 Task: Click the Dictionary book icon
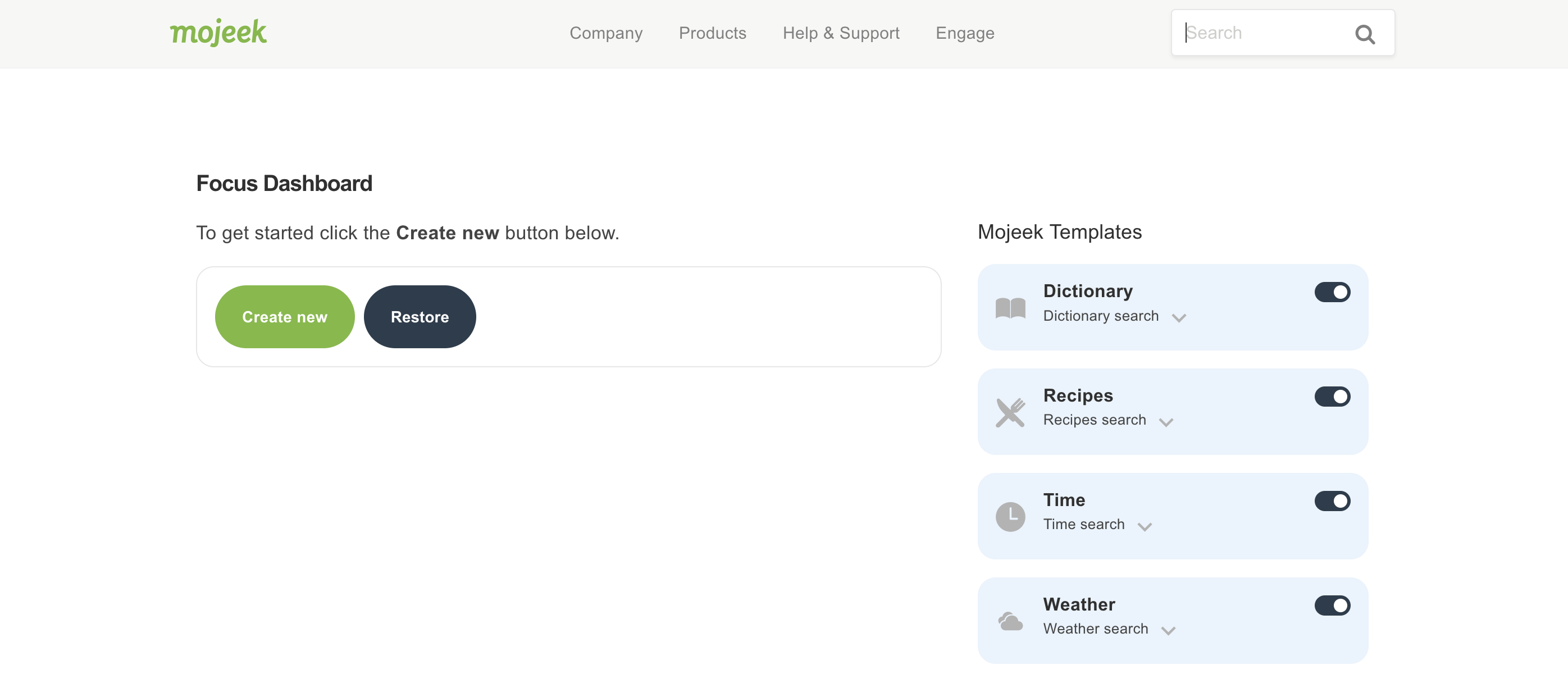1010,308
